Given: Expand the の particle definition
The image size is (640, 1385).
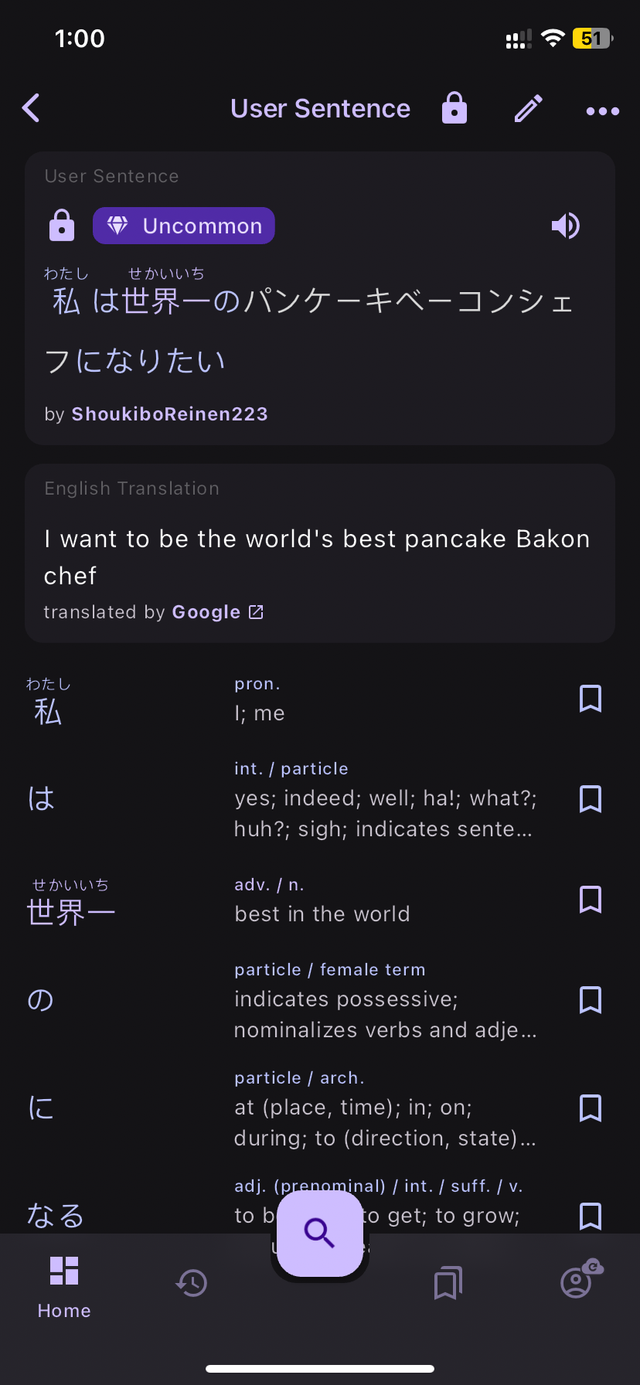Looking at the screenshot, I should pos(385,1014).
